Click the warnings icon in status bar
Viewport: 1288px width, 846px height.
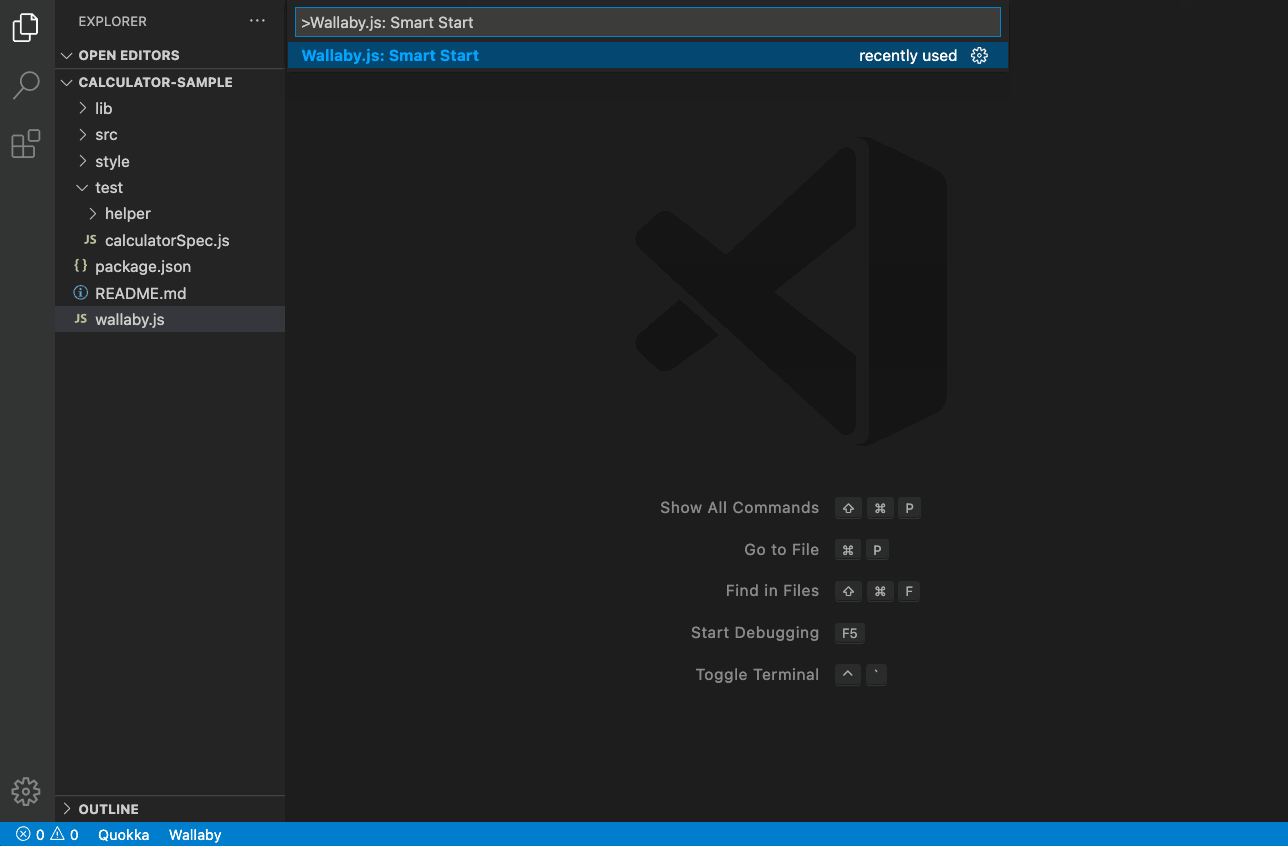57,834
